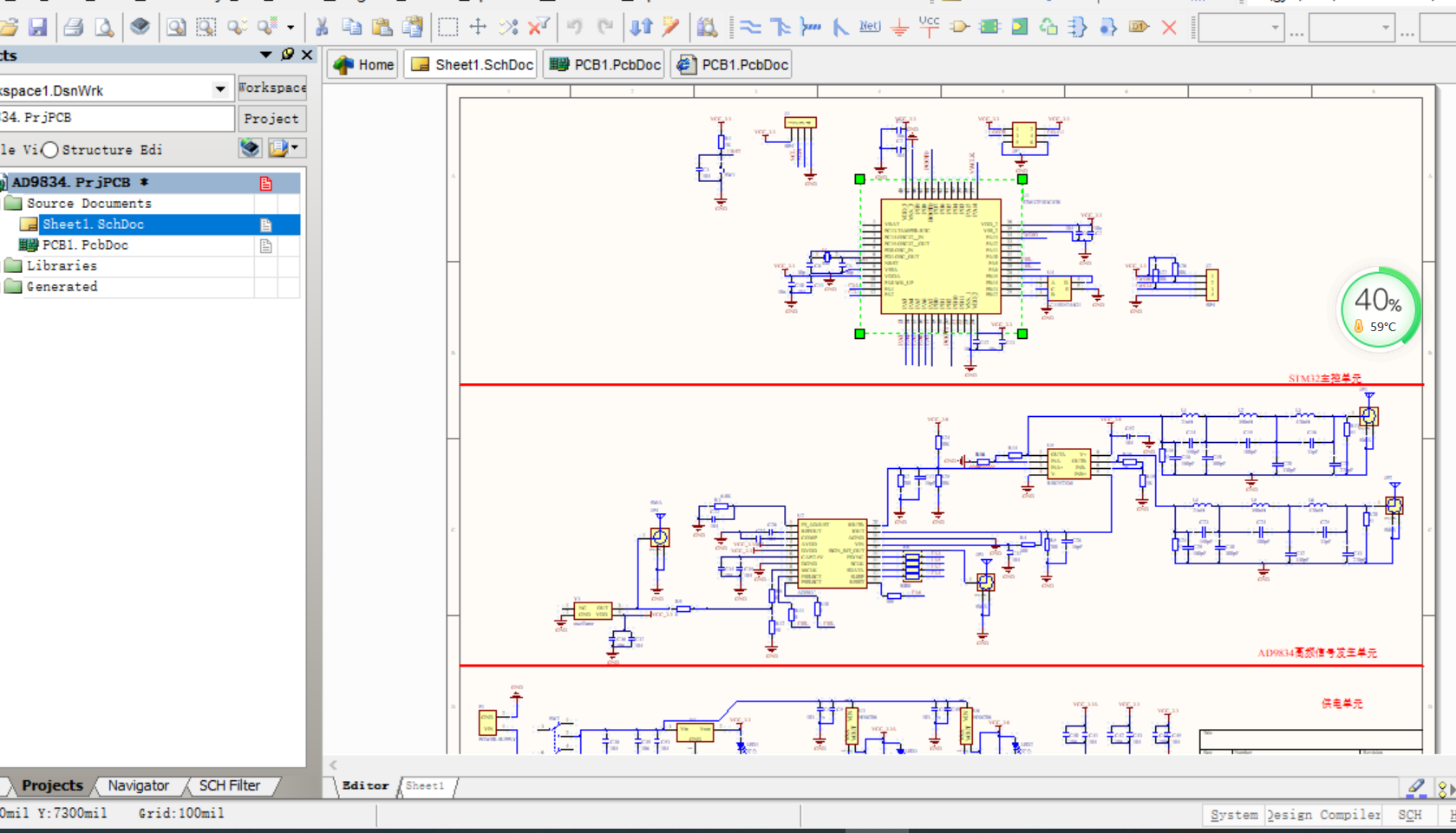The width and height of the screenshot is (1456, 833).
Task: Open zoom selected objects dropdown arrow
Action: click(x=291, y=27)
